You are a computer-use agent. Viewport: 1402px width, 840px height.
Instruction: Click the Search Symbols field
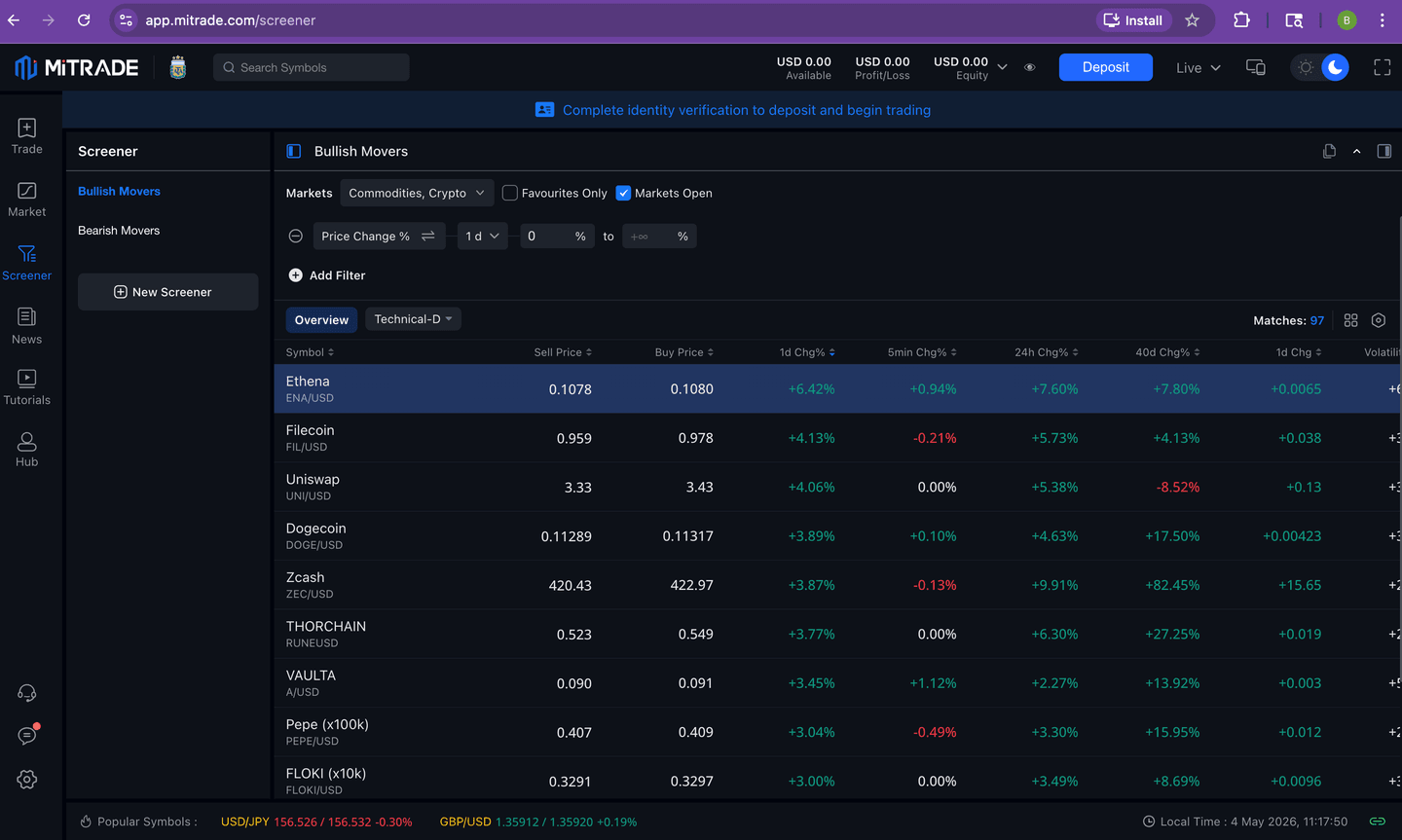311,67
